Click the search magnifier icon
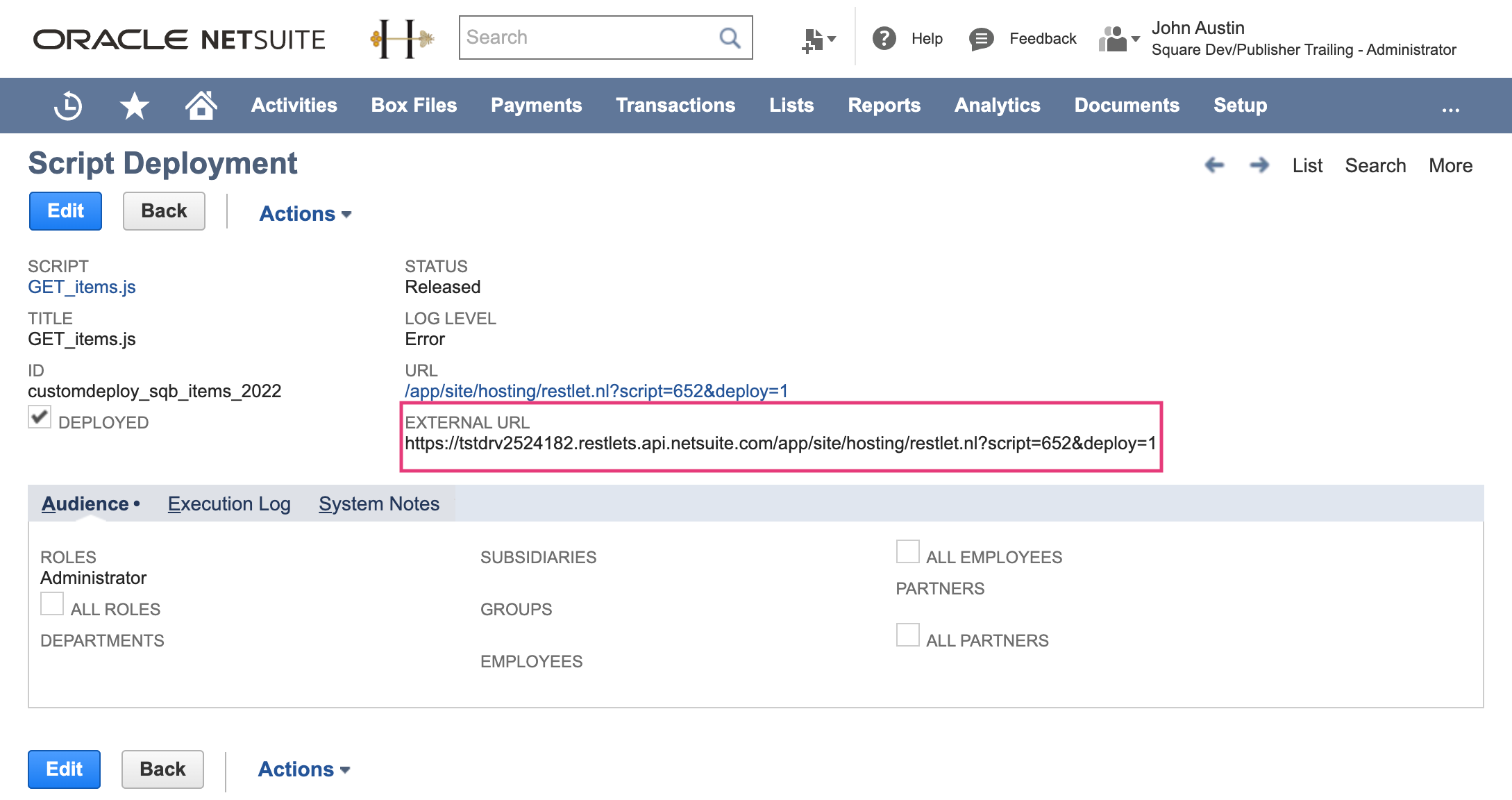 click(729, 37)
